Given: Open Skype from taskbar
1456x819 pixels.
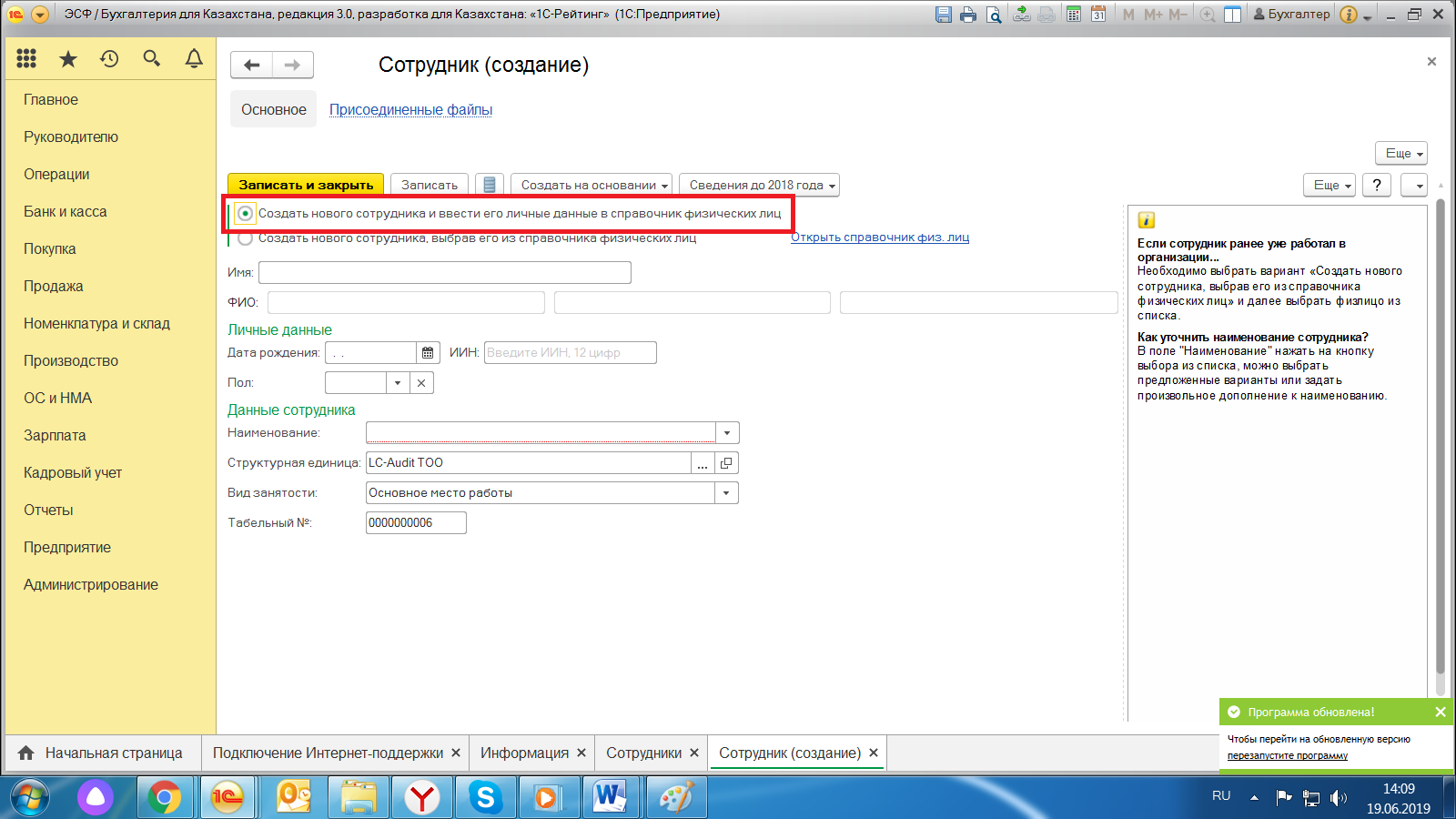Looking at the screenshot, I should pos(486,797).
